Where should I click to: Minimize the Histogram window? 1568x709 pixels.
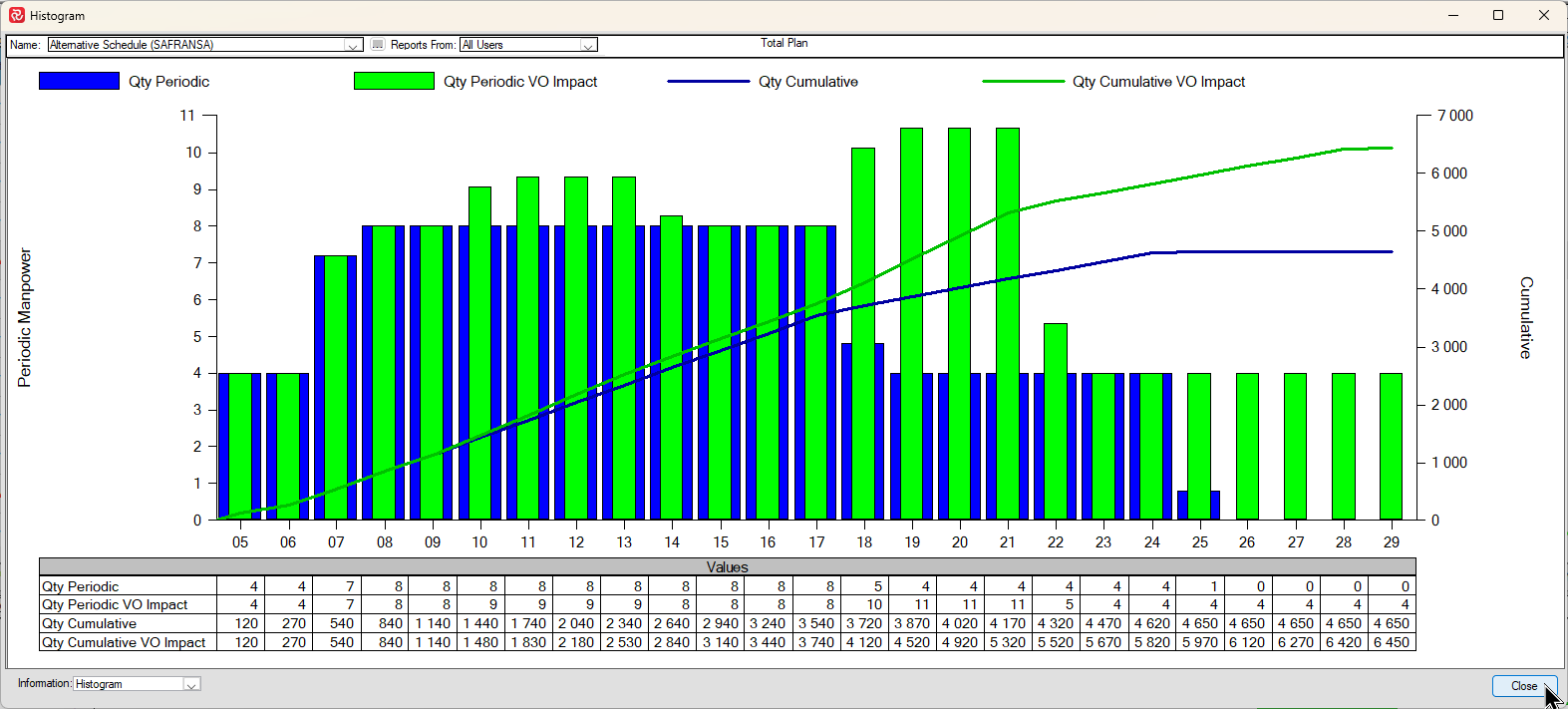pos(1452,15)
